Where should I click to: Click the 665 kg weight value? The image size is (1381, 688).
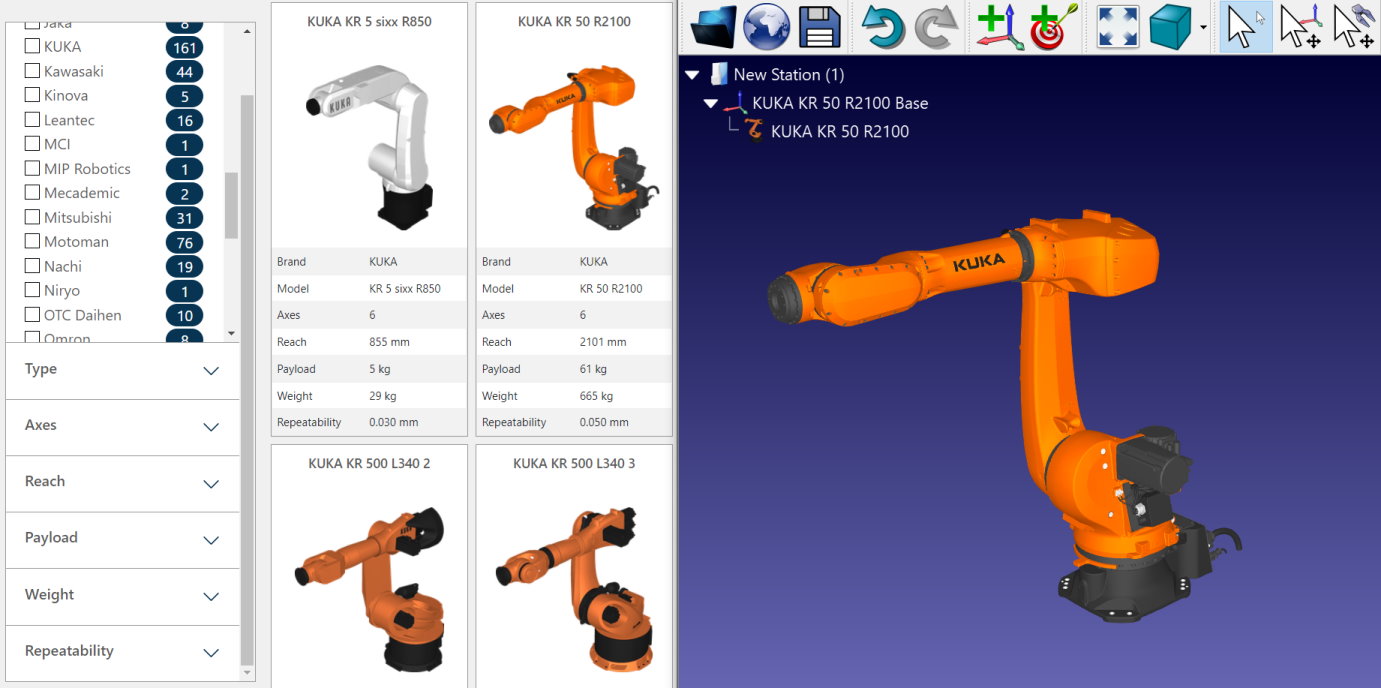(x=596, y=396)
